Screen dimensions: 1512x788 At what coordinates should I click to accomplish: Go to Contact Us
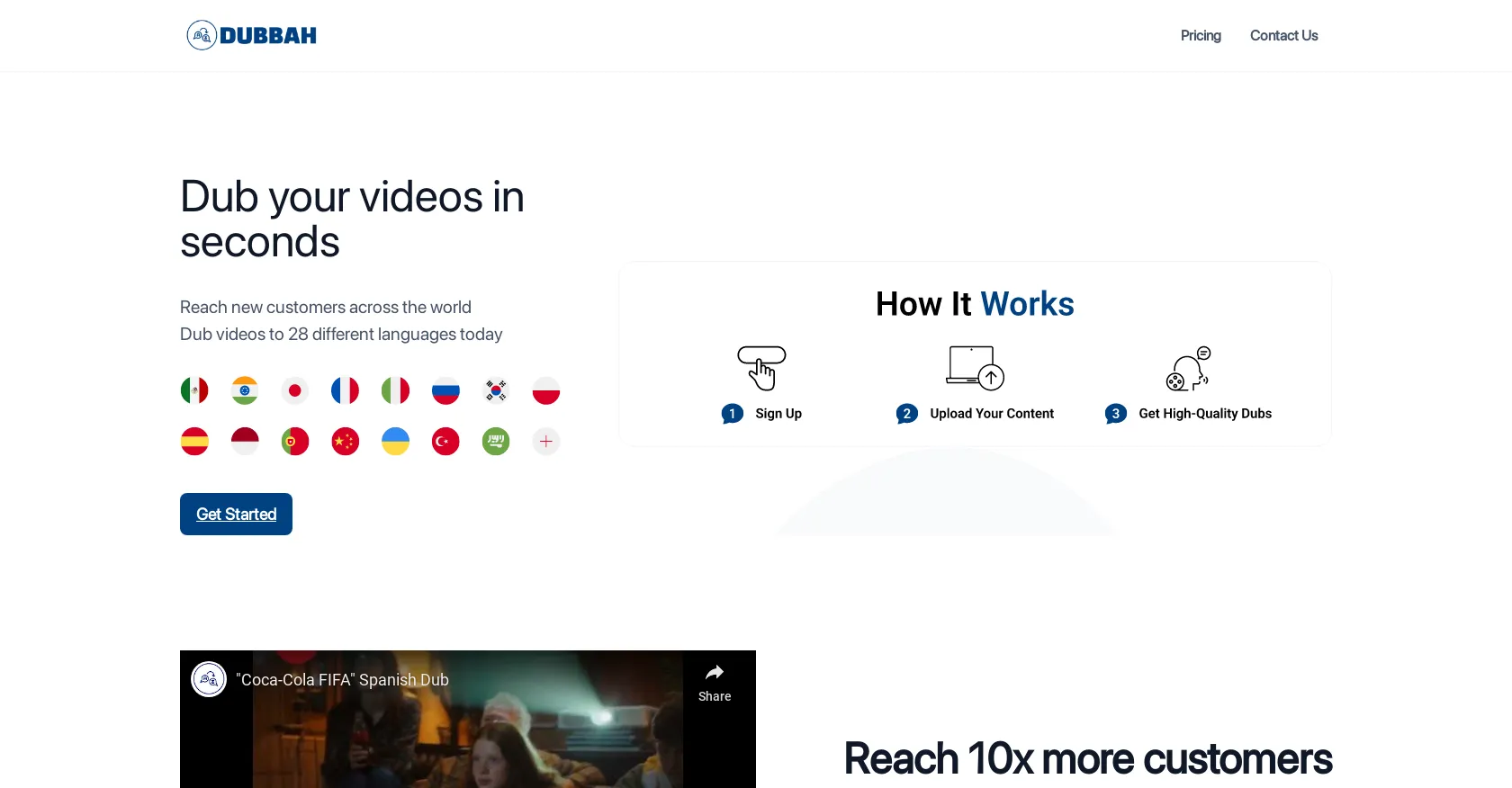click(1283, 35)
